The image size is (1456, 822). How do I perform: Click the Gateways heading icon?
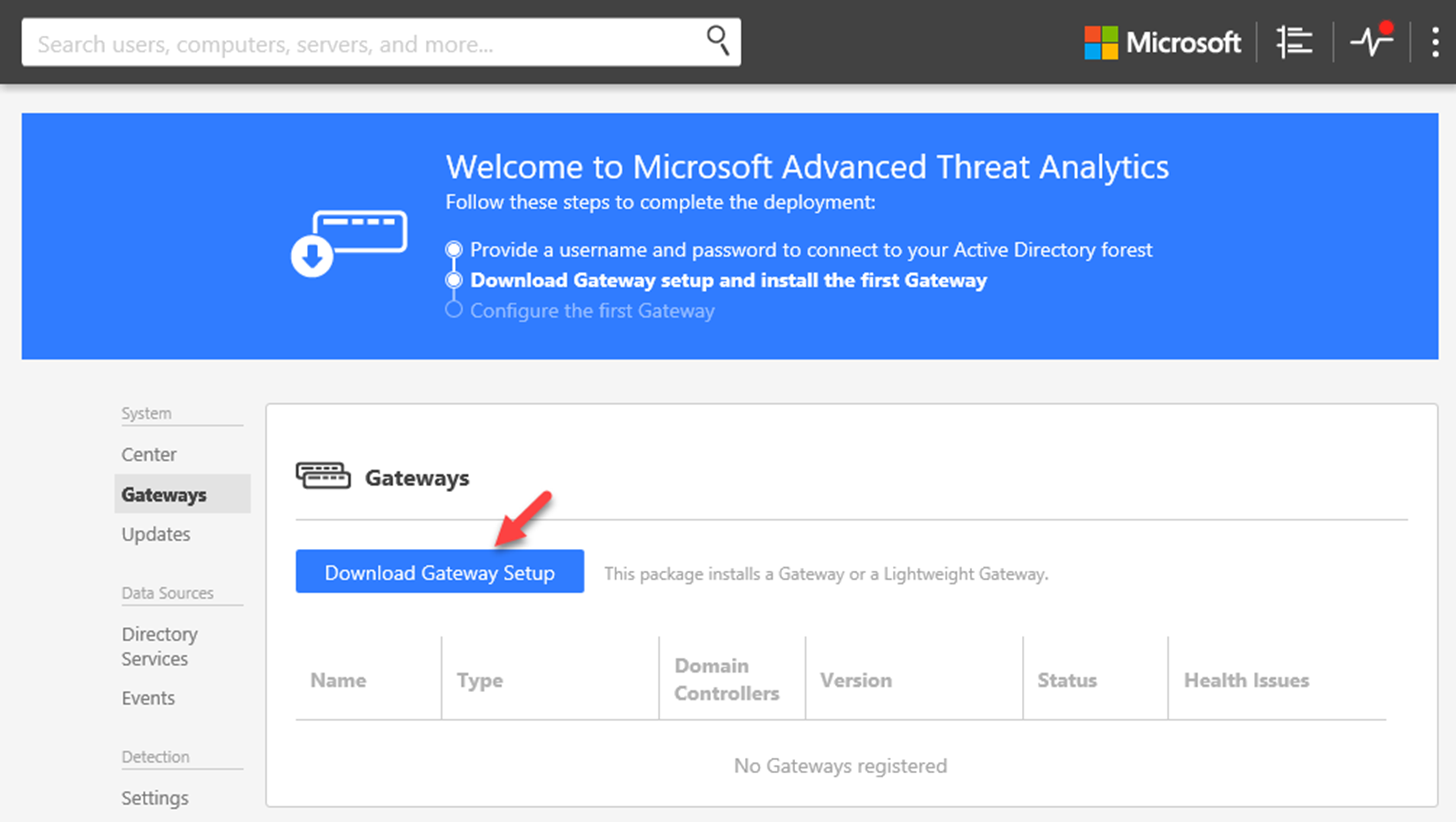(x=323, y=475)
